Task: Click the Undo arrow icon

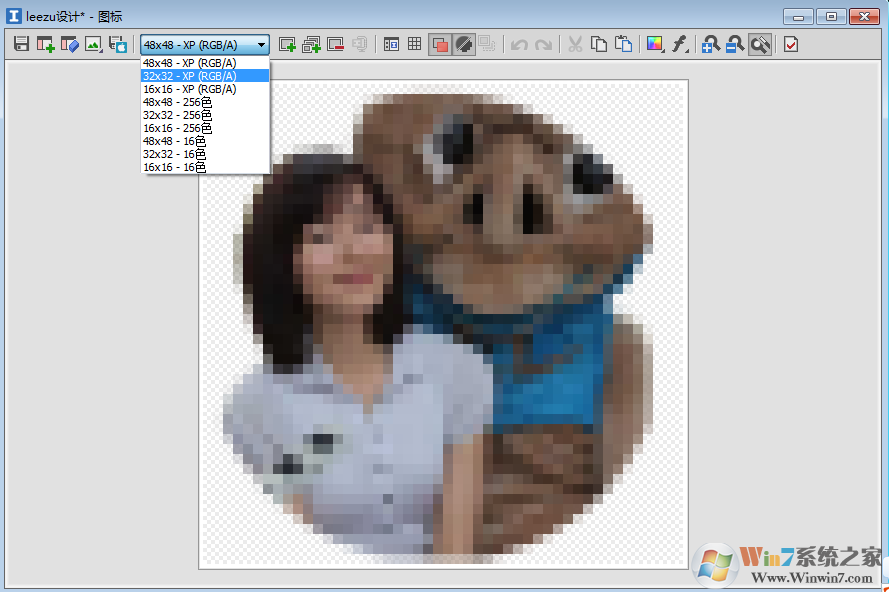Action: click(x=519, y=44)
